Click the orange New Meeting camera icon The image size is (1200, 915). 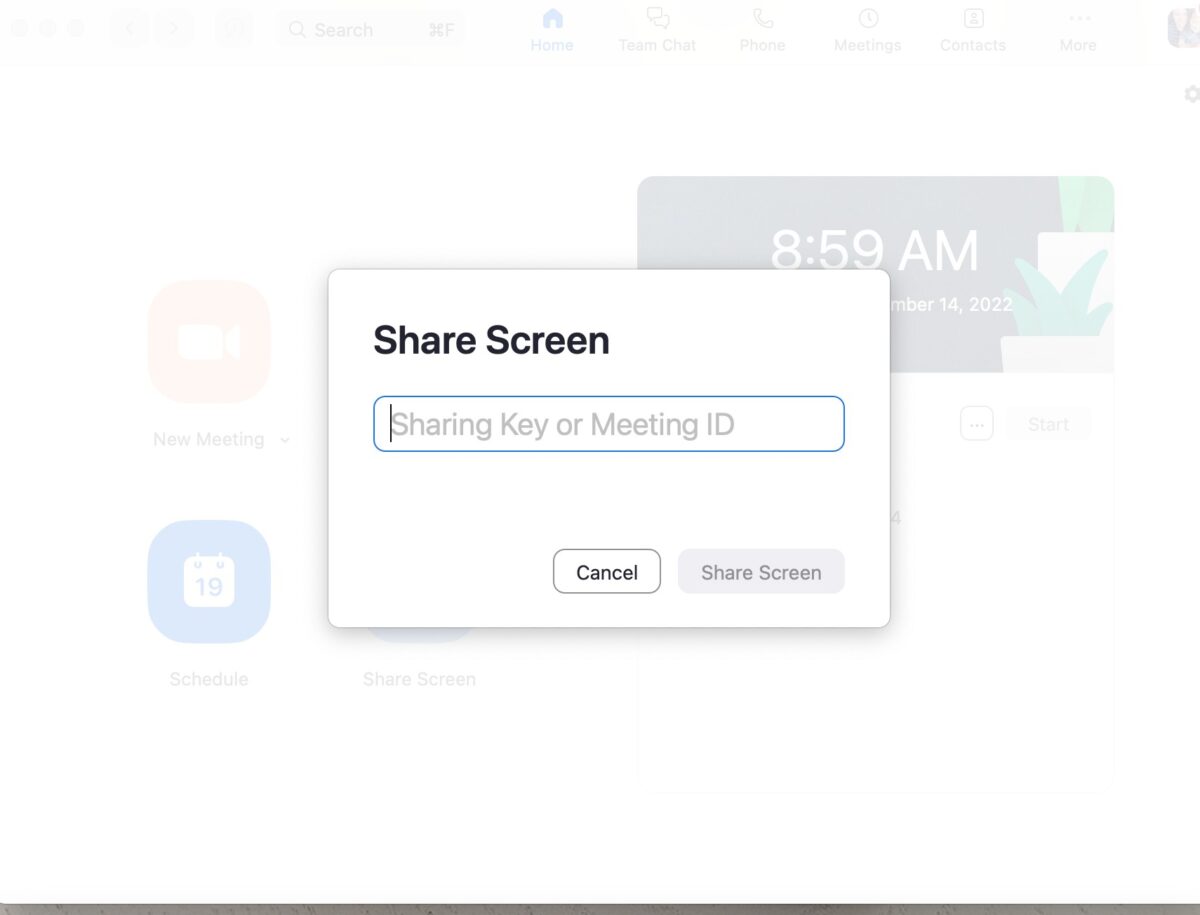(x=209, y=342)
